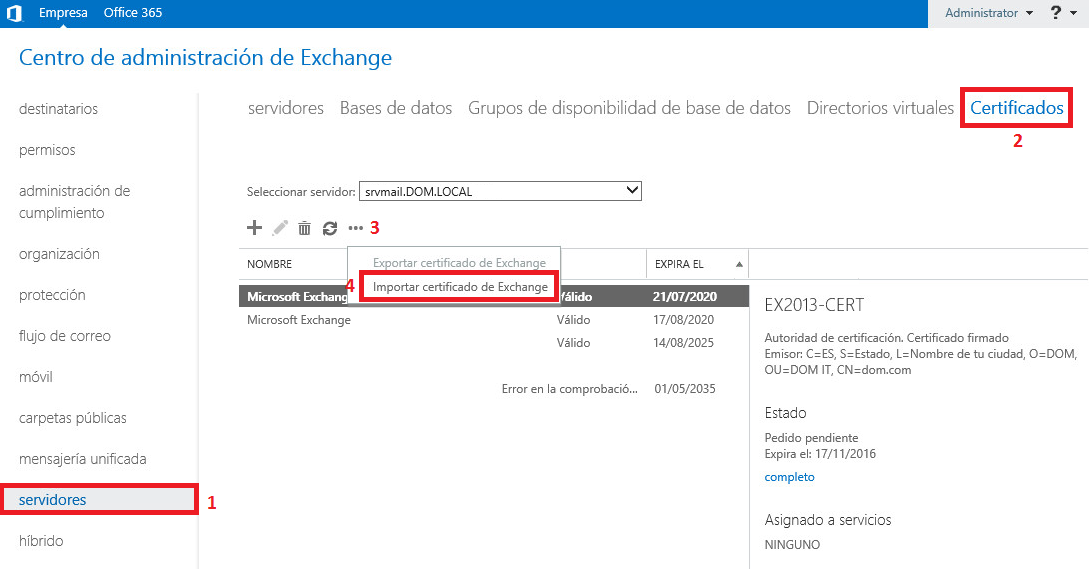Screen dimensions: 1089x569
Task: Open organización in the sidebar
Action: click(x=59, y=254)
